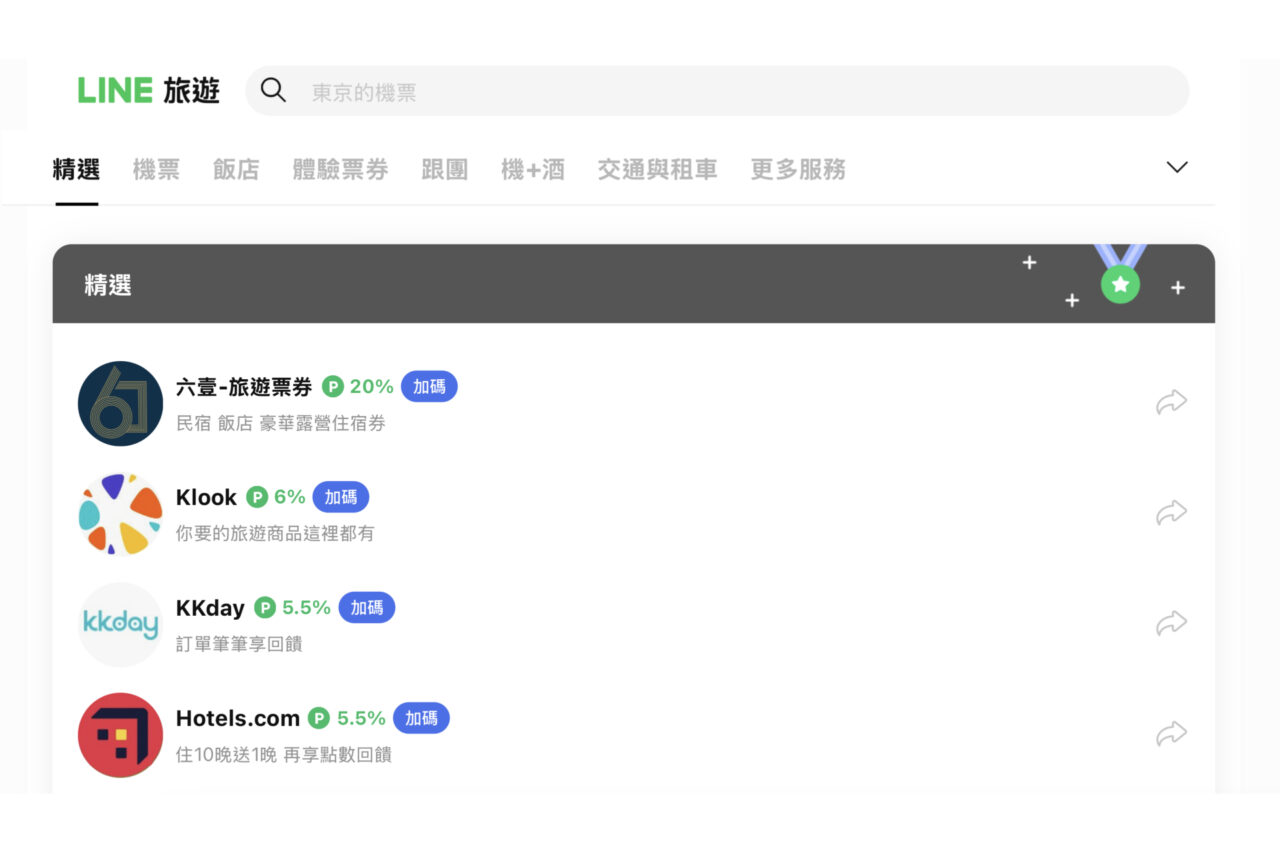1280x853 pixels.
Task: Select the 精選 tab
Action: coord(76,169)
